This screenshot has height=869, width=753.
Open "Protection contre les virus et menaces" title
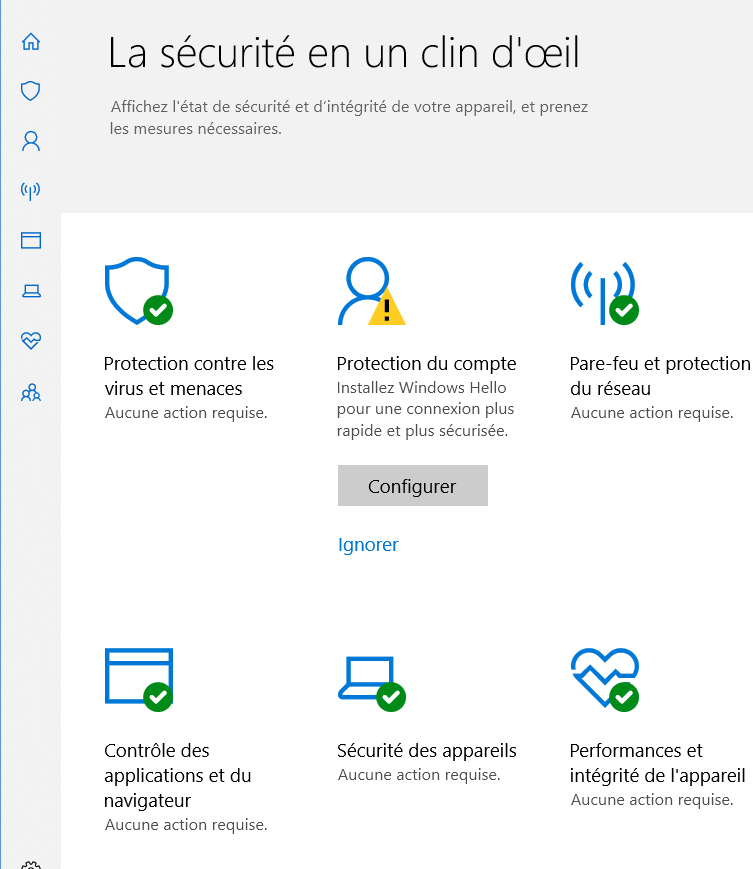(x=188, y=376)
